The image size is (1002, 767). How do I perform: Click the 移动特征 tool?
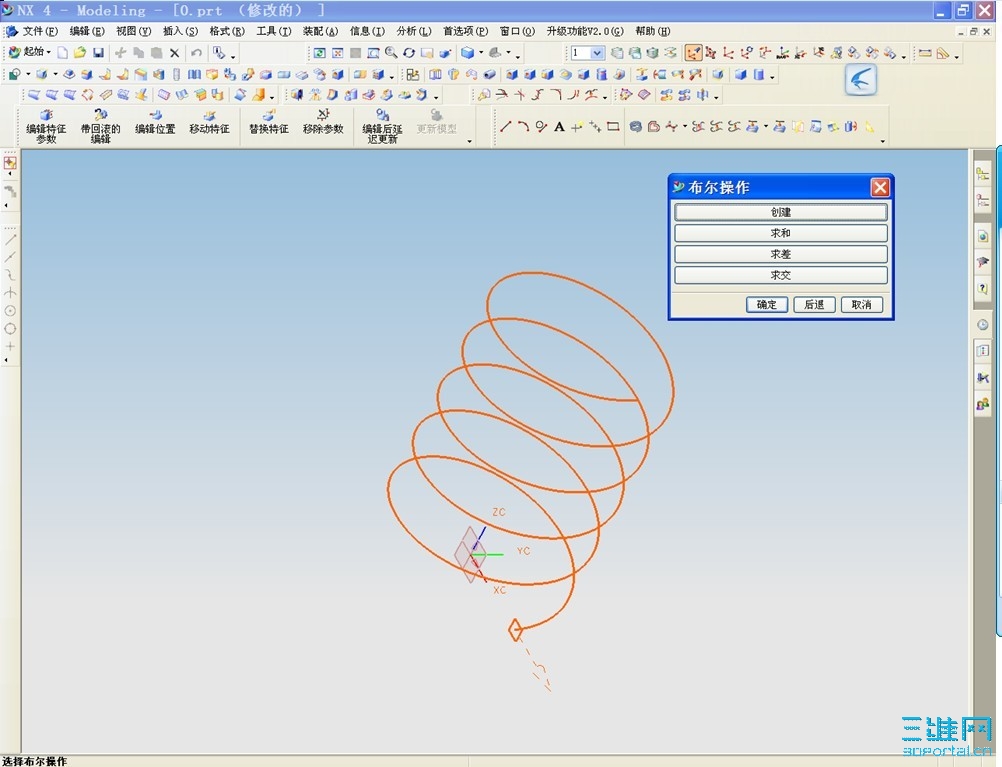click(x=209, y=122)
